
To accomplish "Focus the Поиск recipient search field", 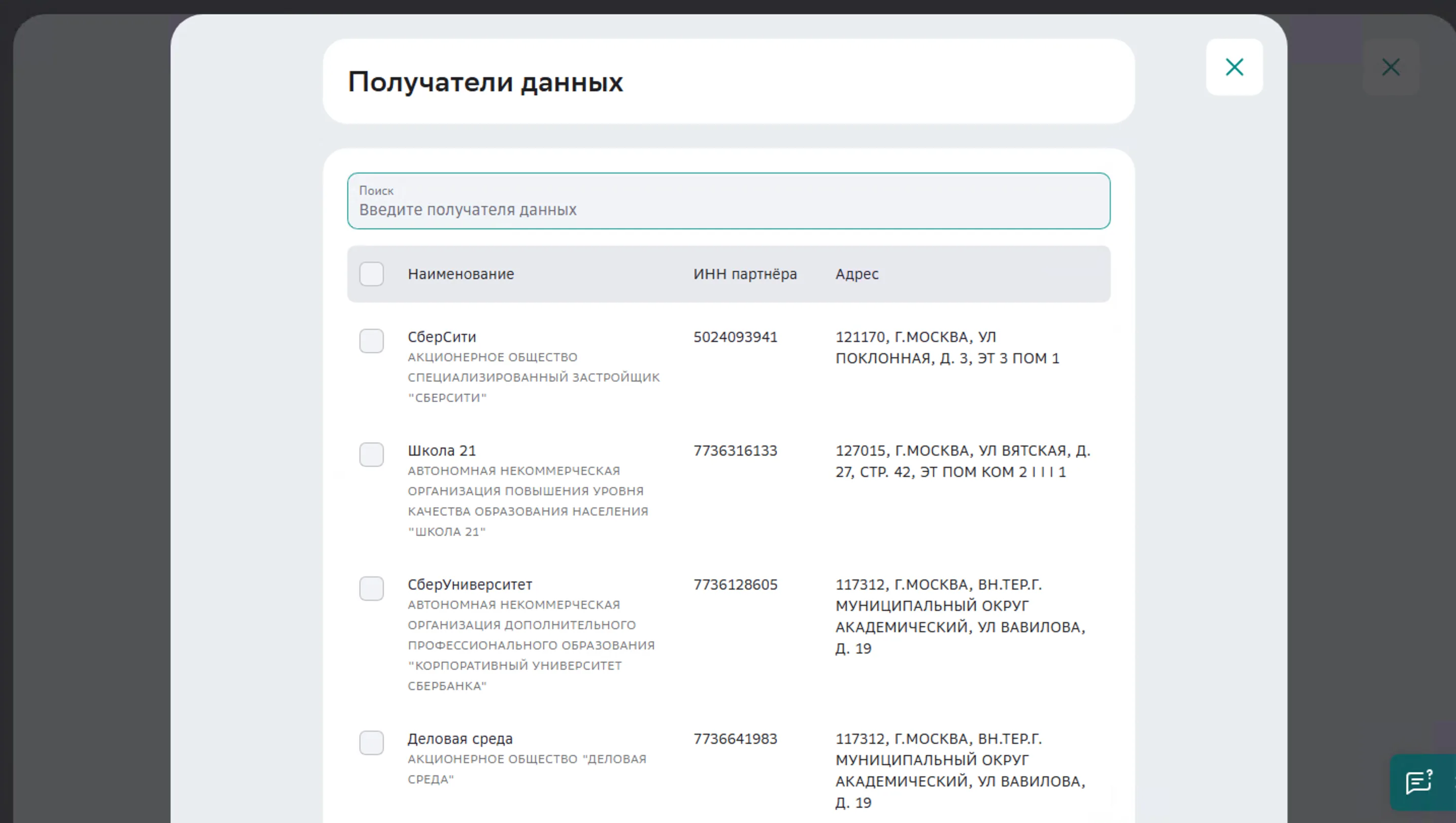I will coord(729,200).
